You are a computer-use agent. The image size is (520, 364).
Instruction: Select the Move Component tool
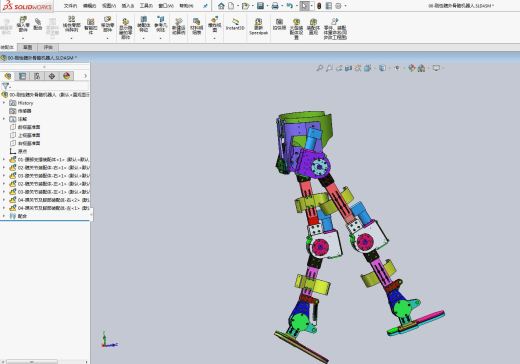click(107, 24)
